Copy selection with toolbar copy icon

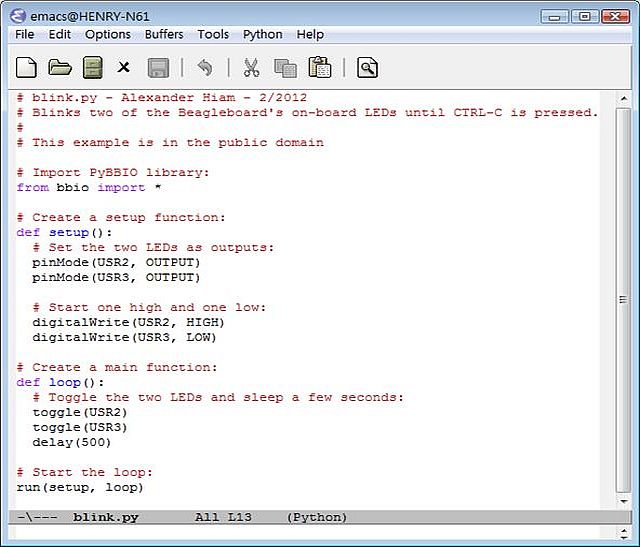[x=285, y=68]
